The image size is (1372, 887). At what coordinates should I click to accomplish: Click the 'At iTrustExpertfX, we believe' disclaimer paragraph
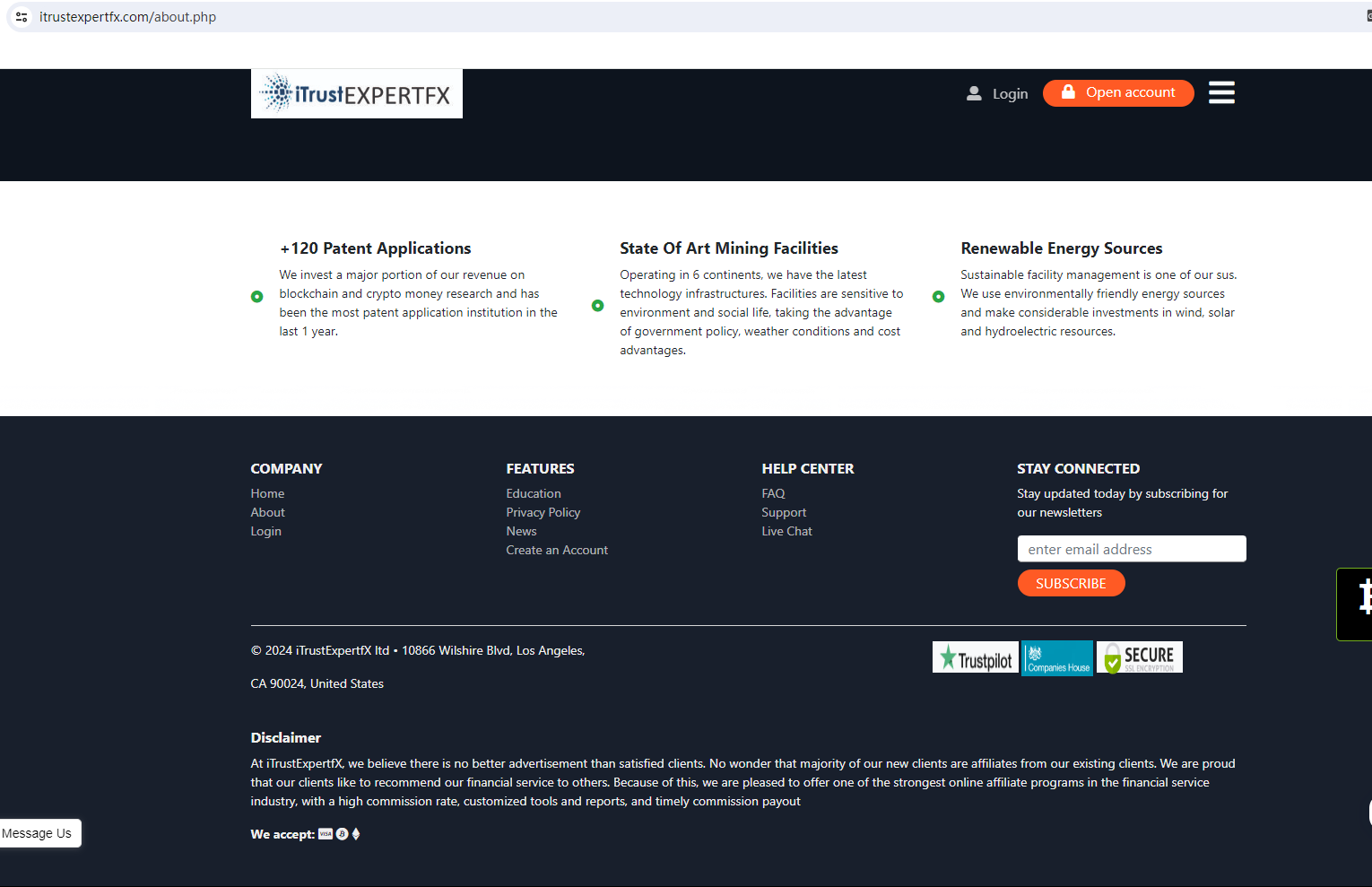pyautogui.click(x=742, y=782)
